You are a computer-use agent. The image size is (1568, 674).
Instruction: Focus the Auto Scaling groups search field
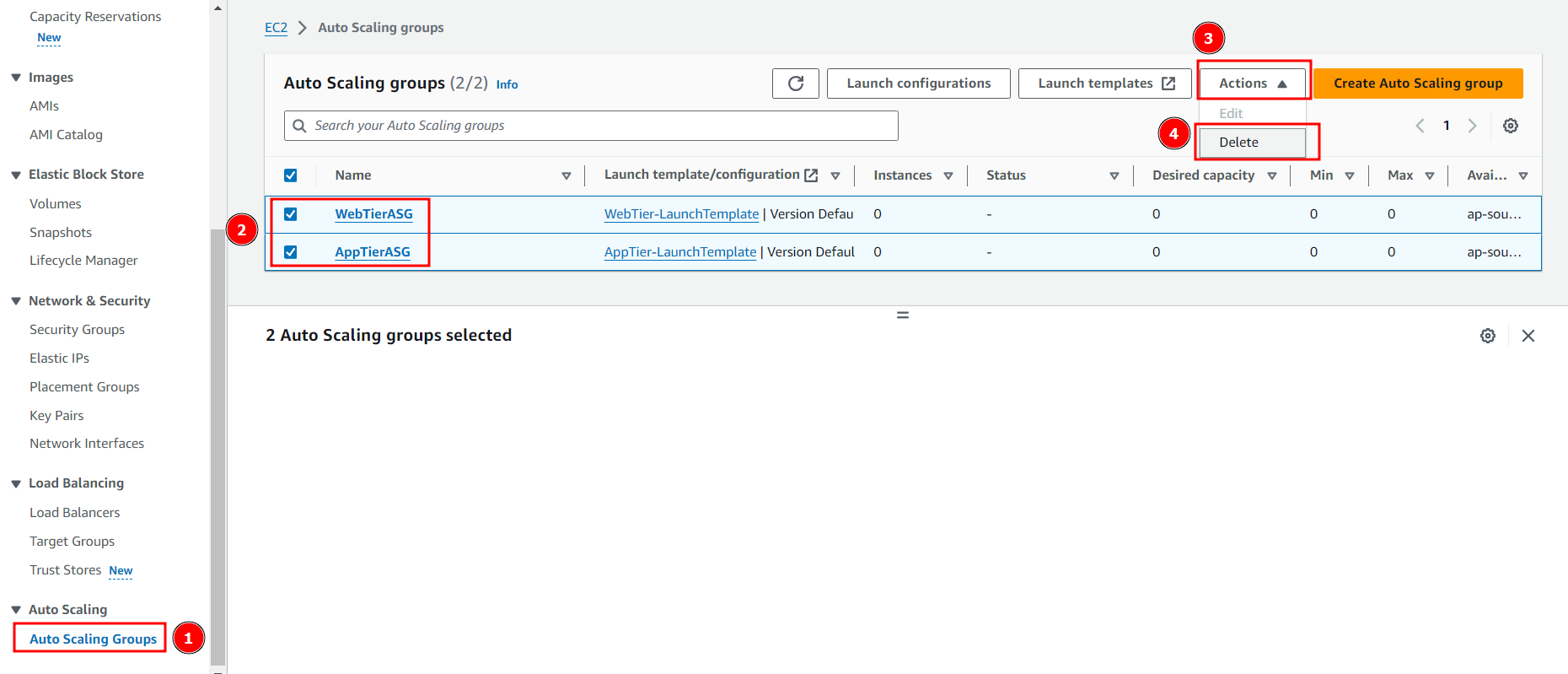click(591, 126)
